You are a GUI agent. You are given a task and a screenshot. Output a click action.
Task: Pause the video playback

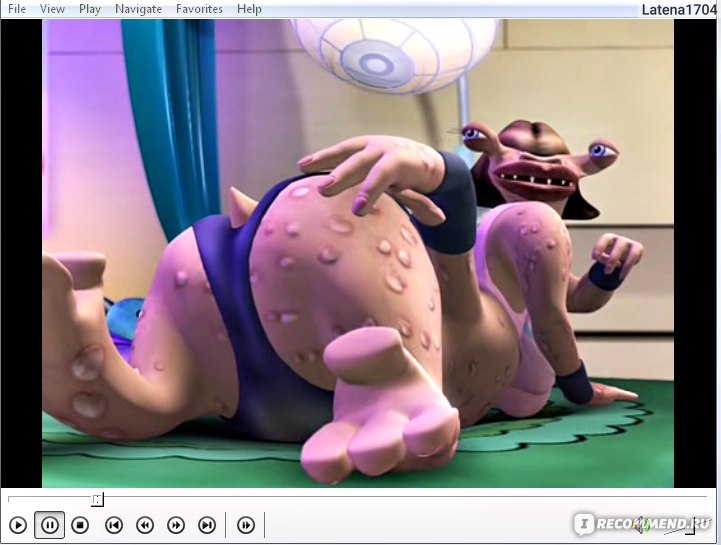[x=49, y=525]
